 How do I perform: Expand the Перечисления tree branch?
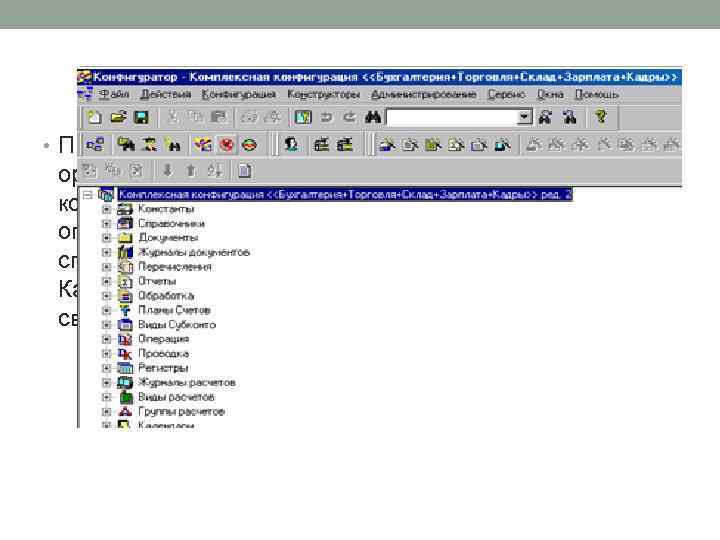[107, 267]
